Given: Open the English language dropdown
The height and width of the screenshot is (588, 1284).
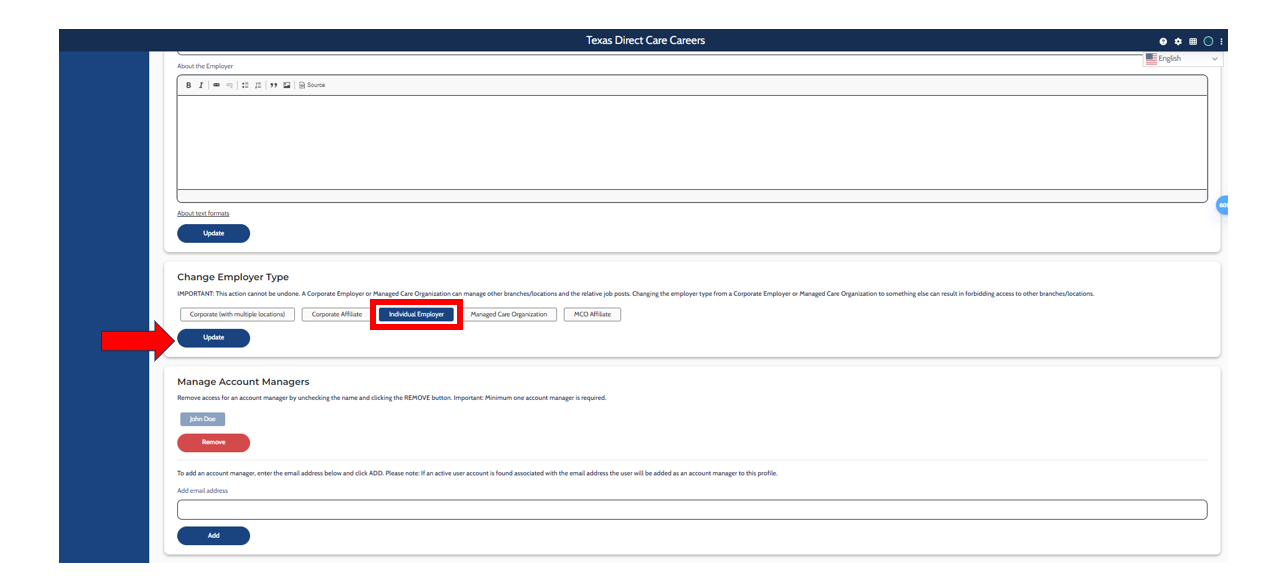Looking at the screenshot, I should click(1182, 59).
